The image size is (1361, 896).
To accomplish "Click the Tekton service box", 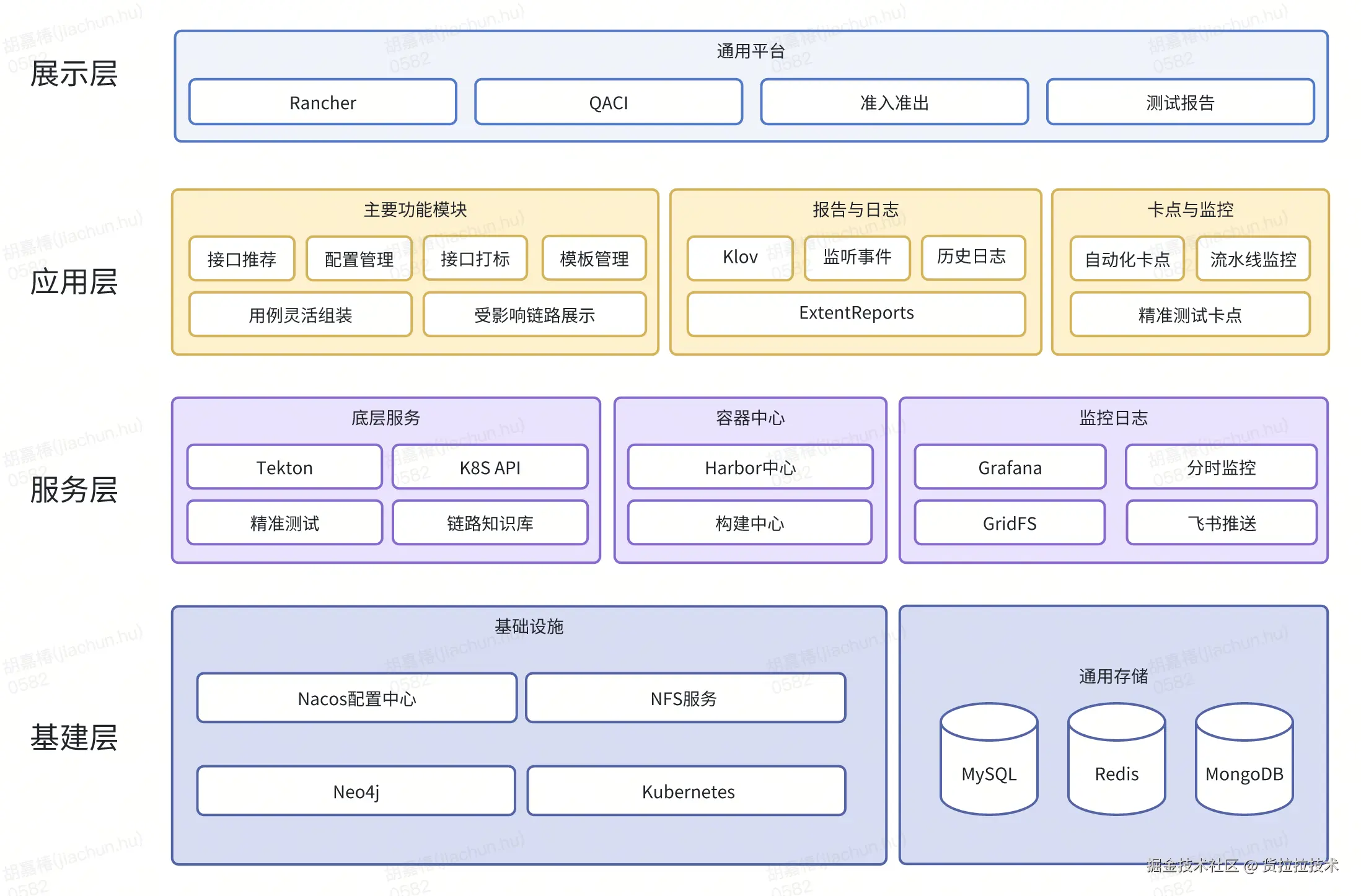I will pos(284,467).
